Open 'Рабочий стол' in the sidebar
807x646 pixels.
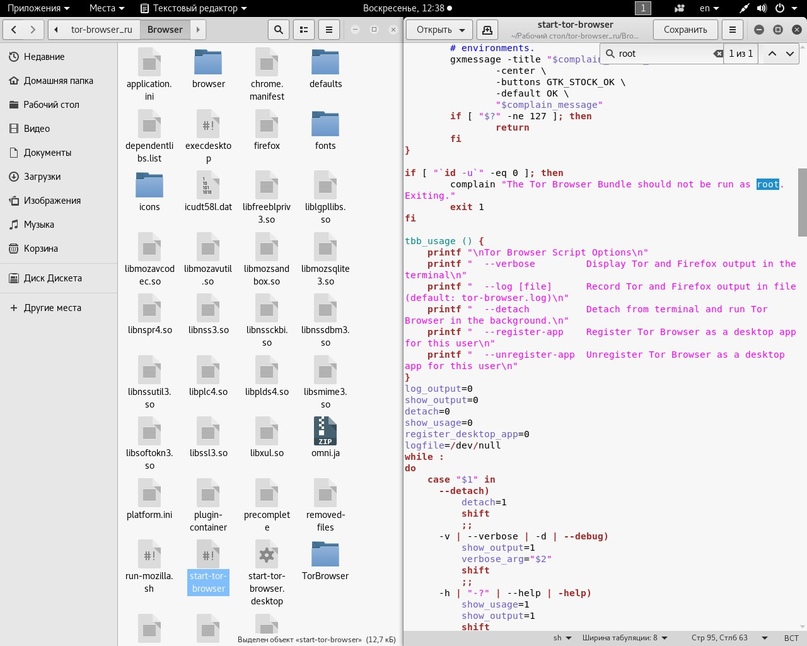coord(59,104)
